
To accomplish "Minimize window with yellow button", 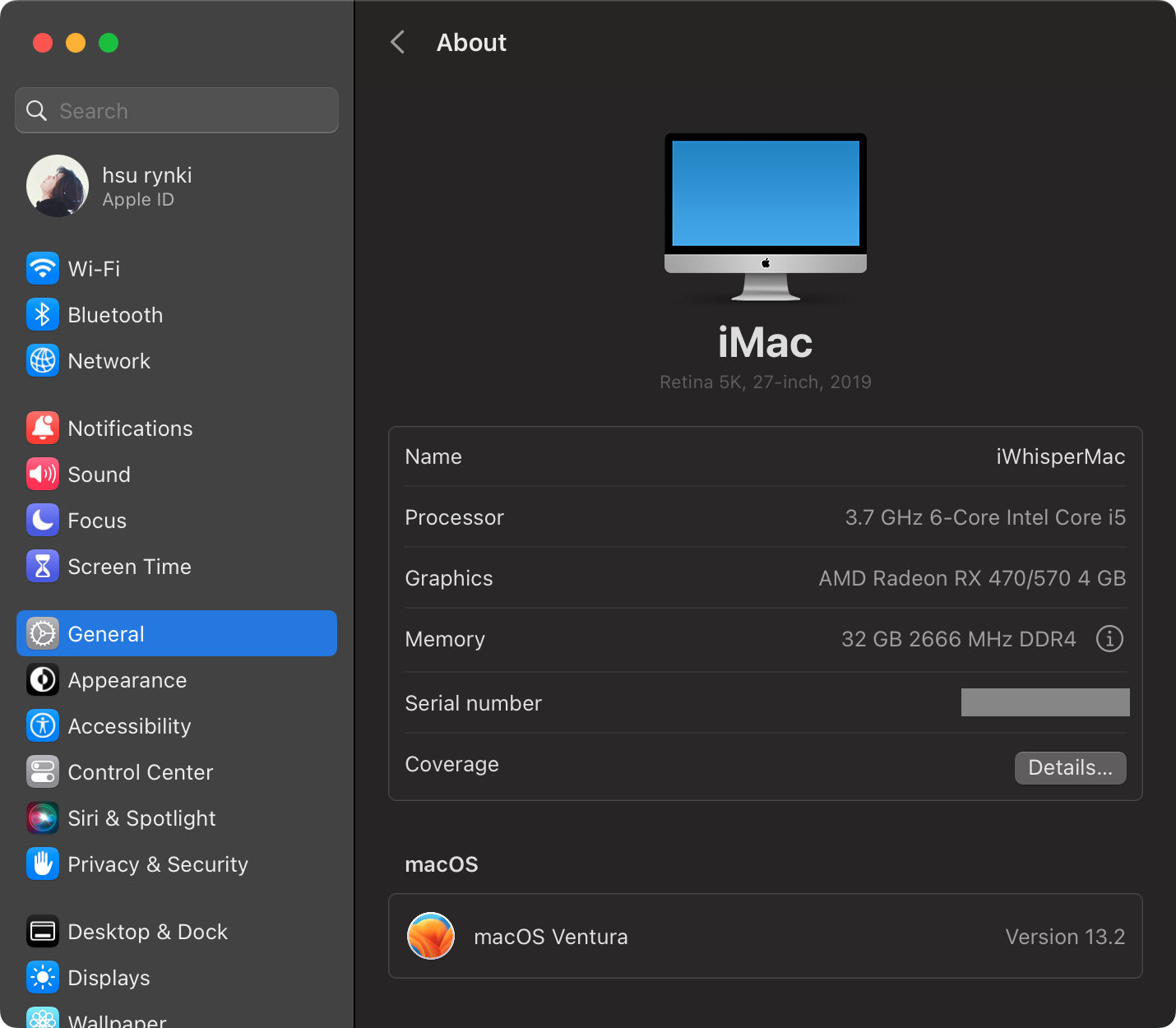I will pos(76,43).
